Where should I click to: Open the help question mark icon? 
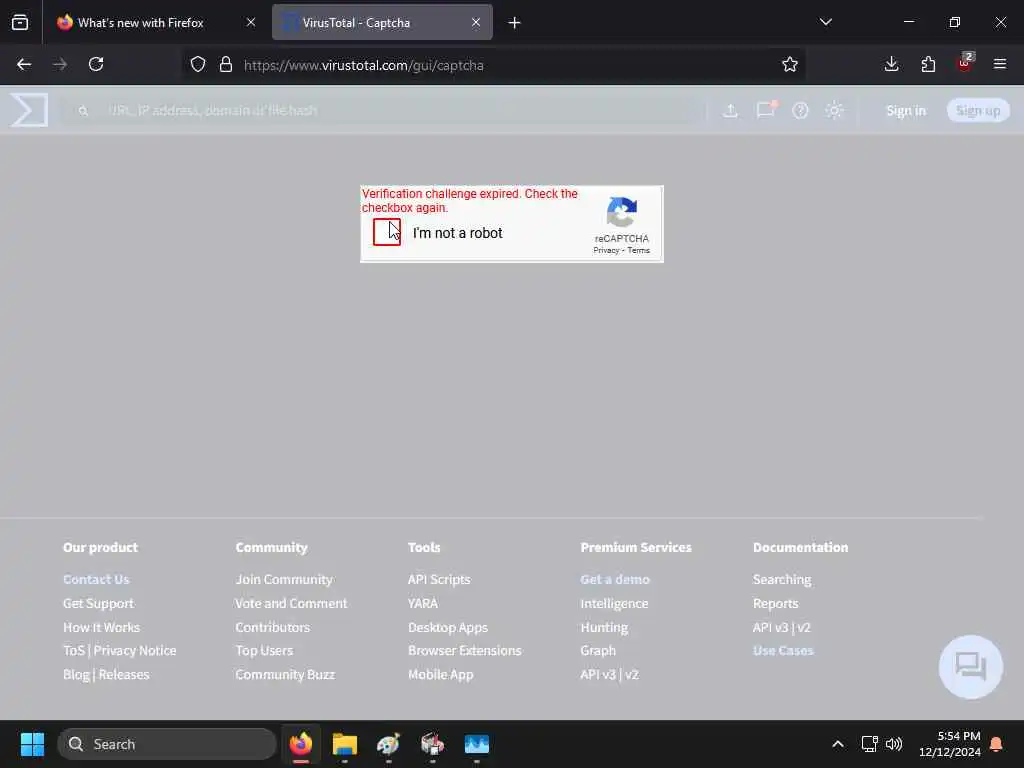coord(800,110)
